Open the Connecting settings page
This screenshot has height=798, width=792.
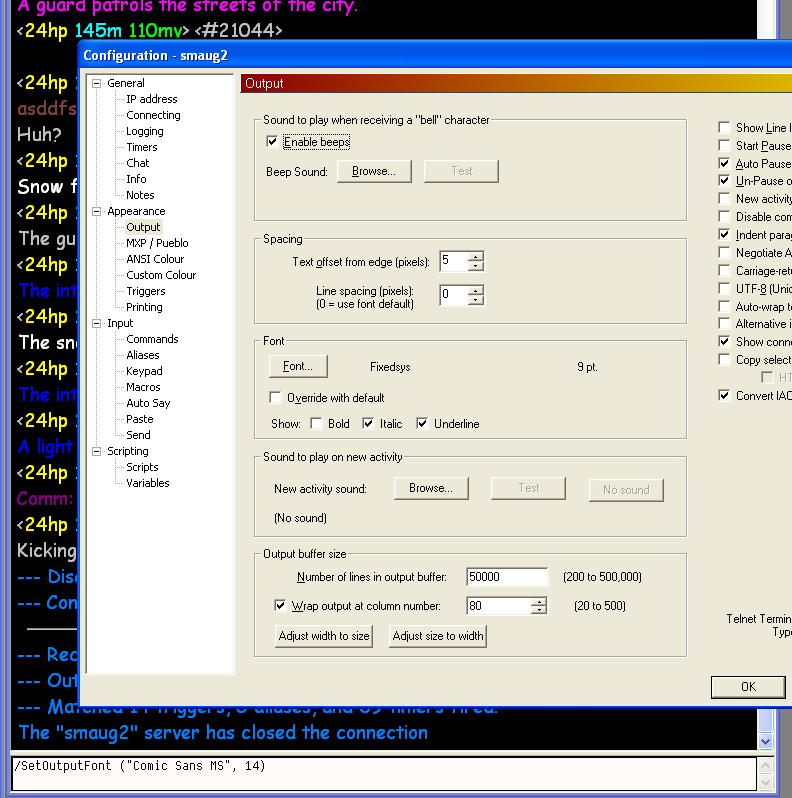click(x=153, y=115)
